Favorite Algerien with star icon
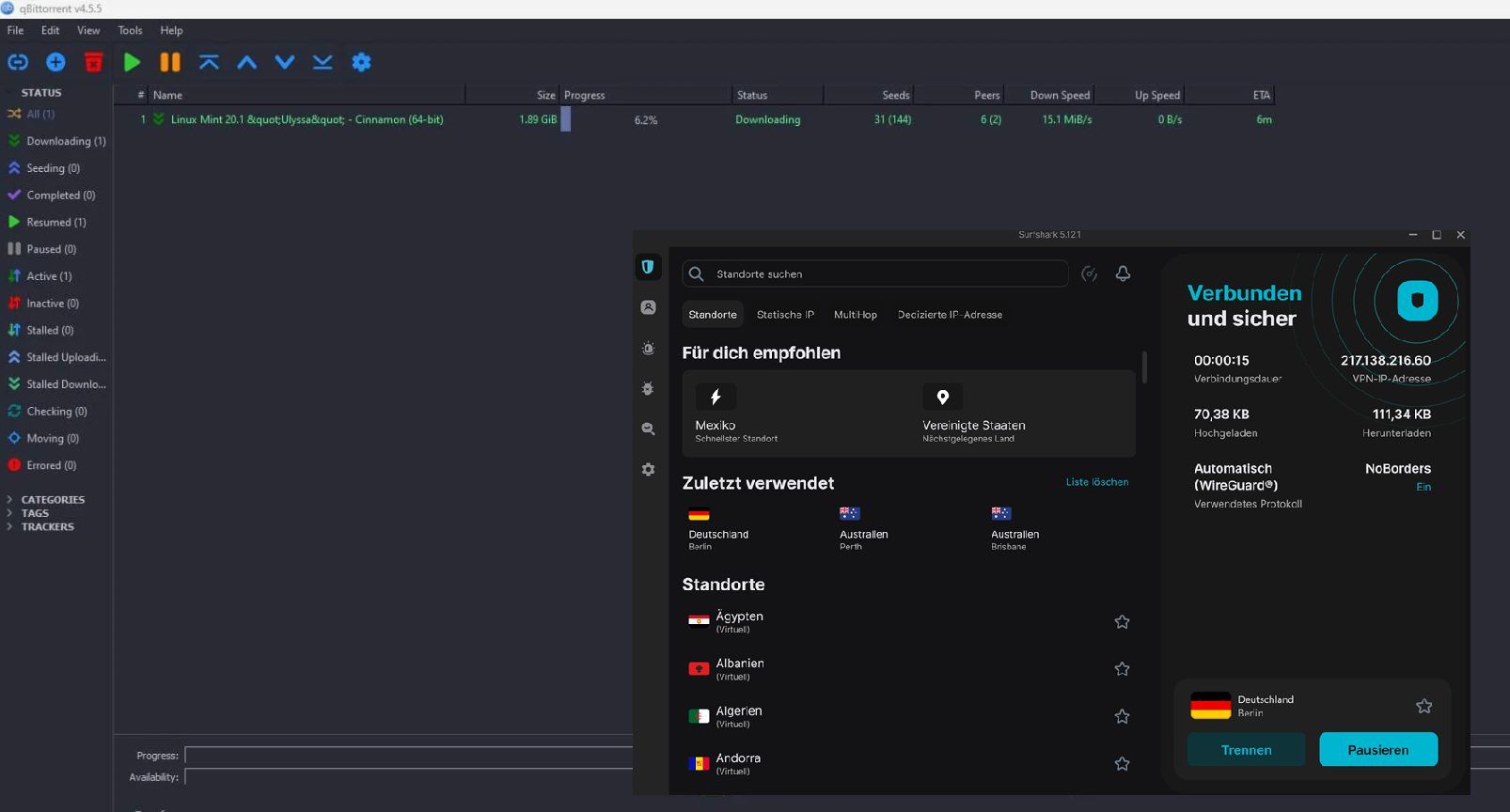1510x812 pixels. tap(1122, 716)
